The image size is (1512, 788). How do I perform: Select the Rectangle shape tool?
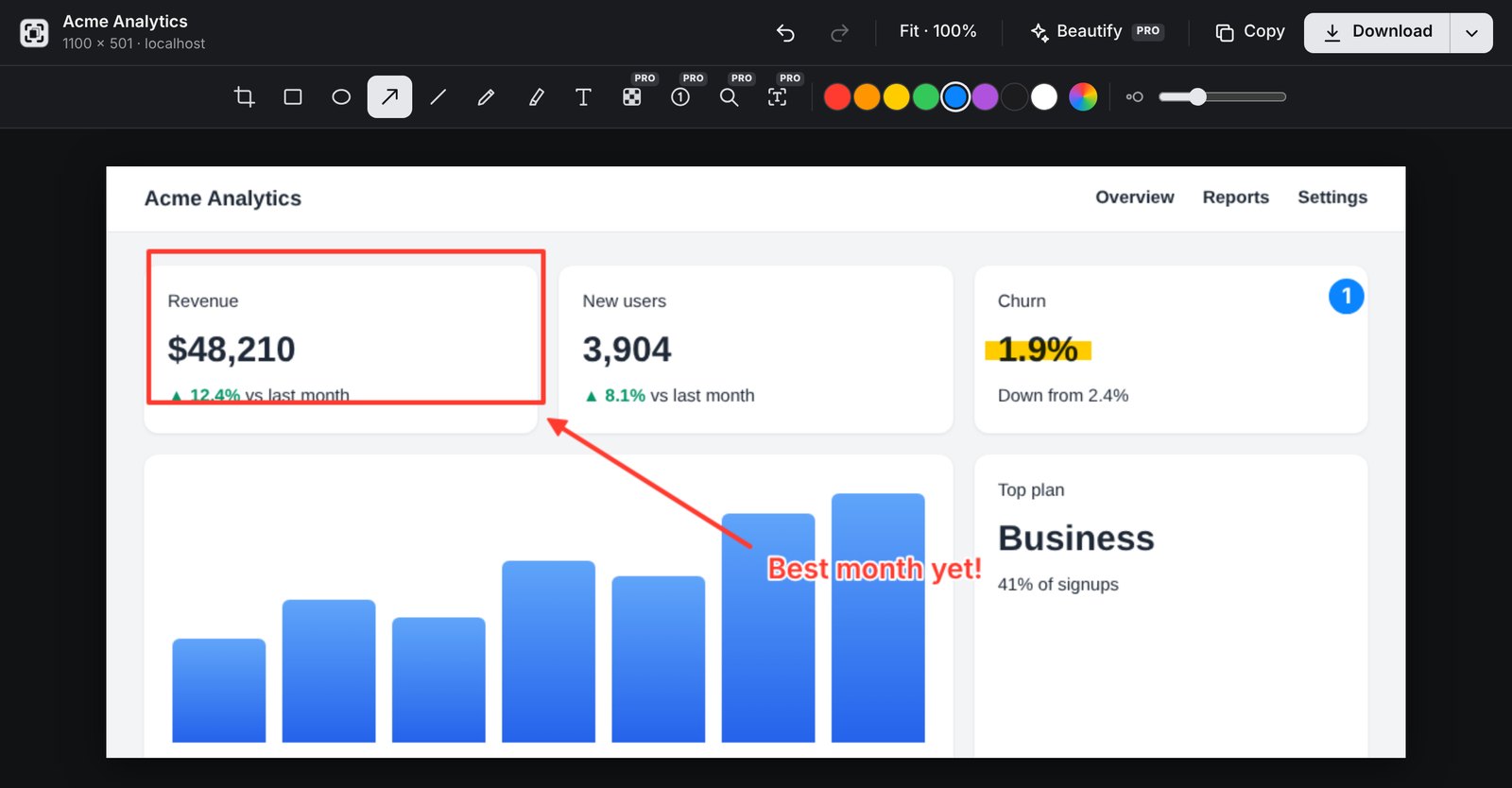293,96
